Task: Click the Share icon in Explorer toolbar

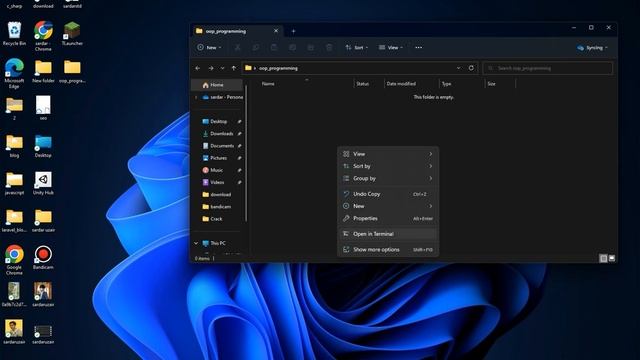Action: coord(311,48)
